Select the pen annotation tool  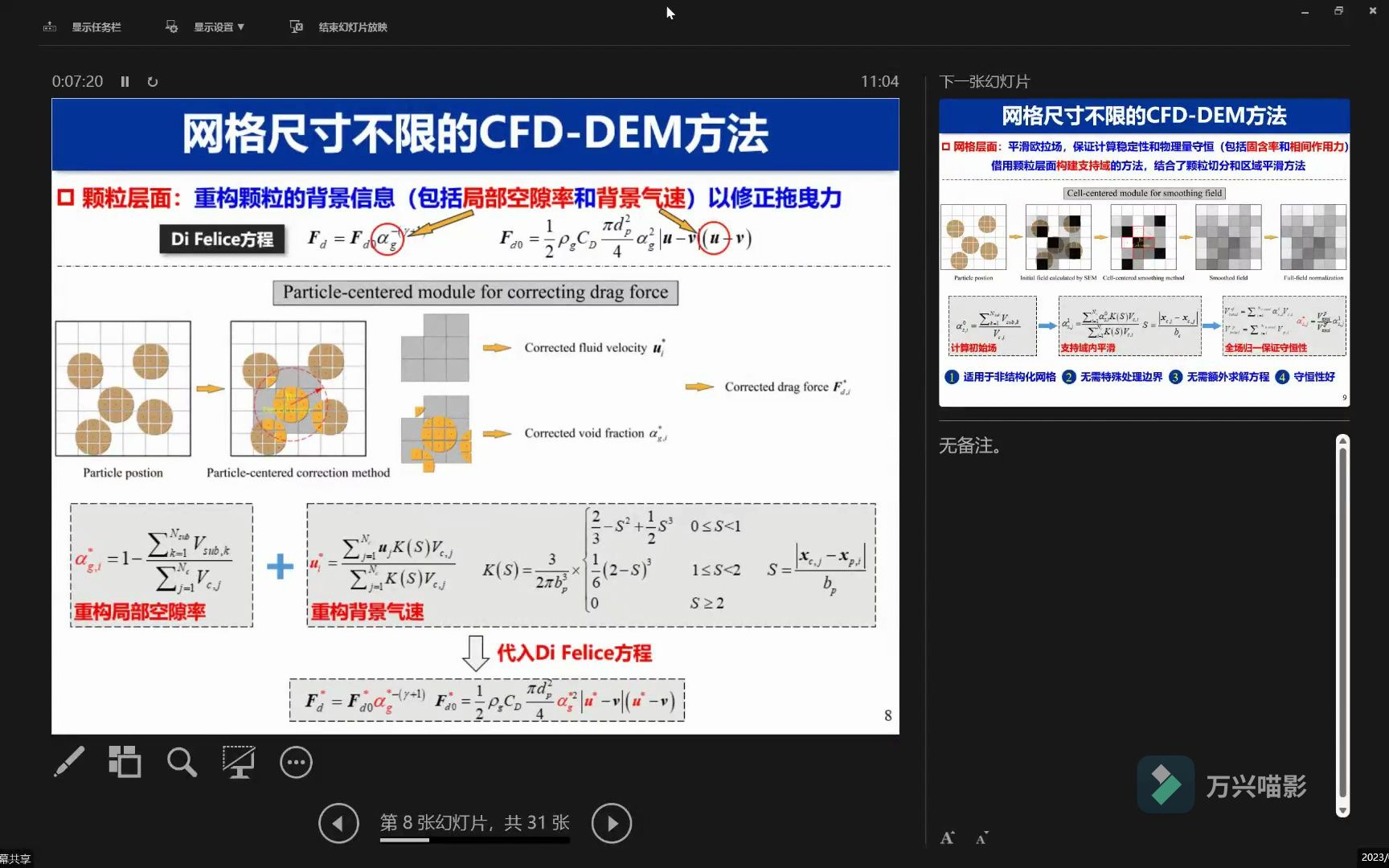(x=69, y=762)
